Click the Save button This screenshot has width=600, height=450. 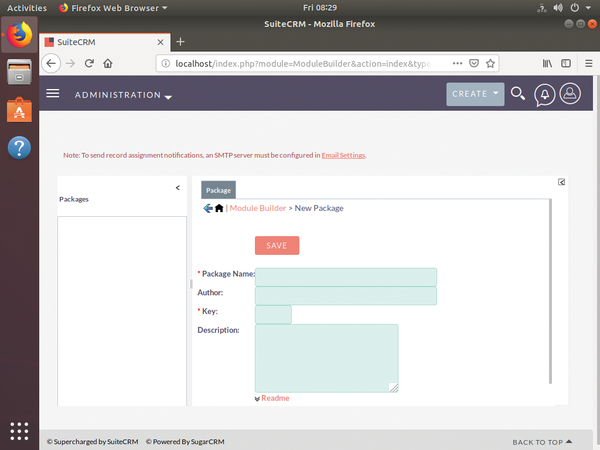277,245
